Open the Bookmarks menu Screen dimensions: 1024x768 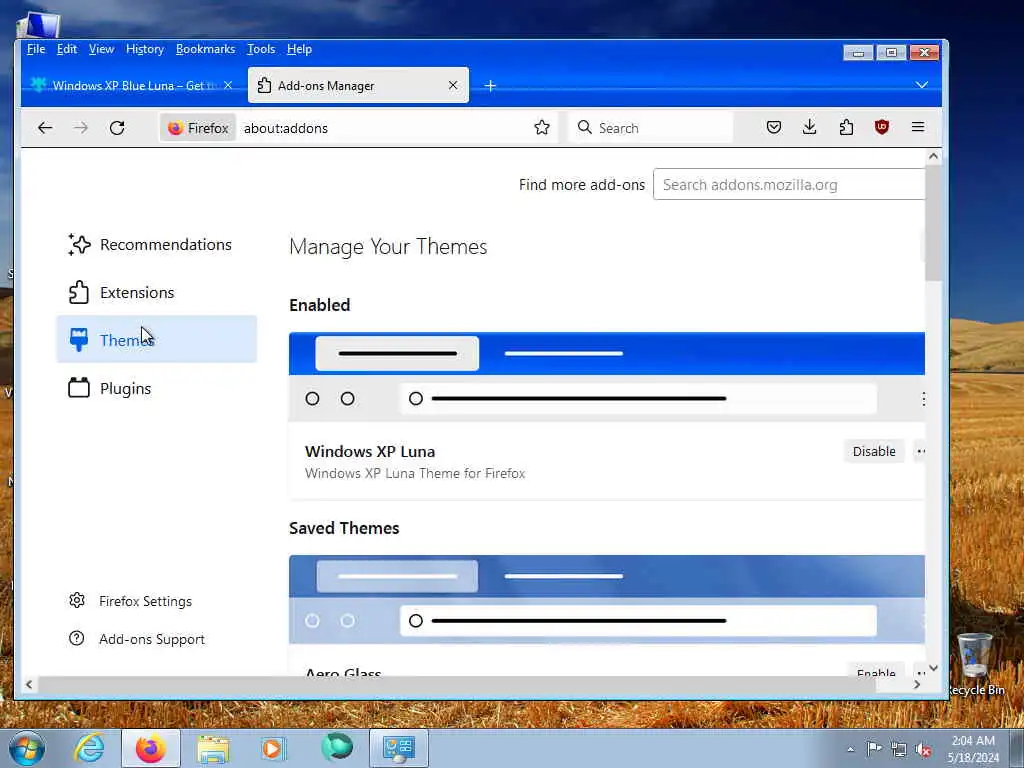(x=205, y=49)
